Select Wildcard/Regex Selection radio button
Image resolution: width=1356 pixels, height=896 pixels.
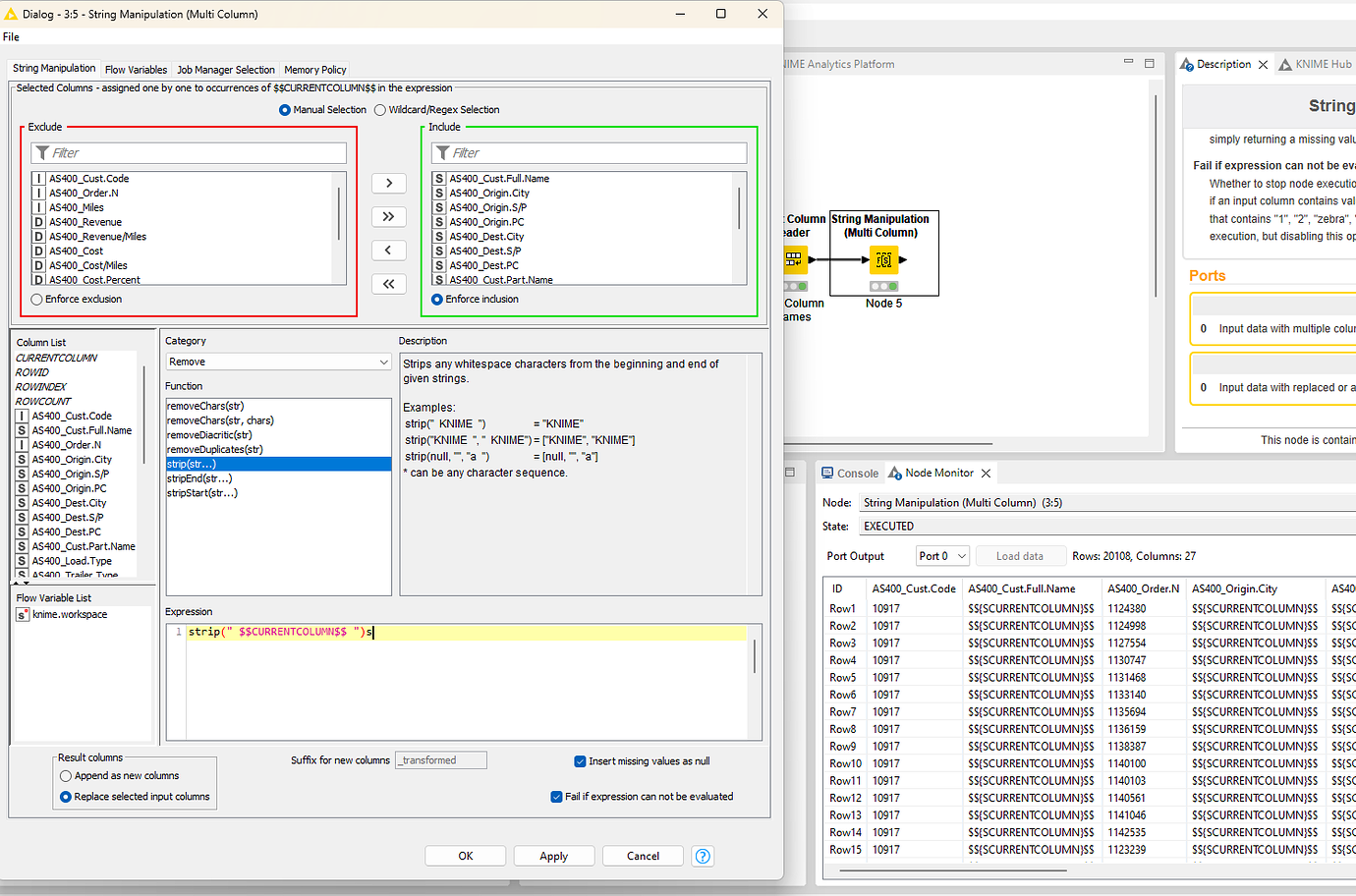(x=380, y=110)
